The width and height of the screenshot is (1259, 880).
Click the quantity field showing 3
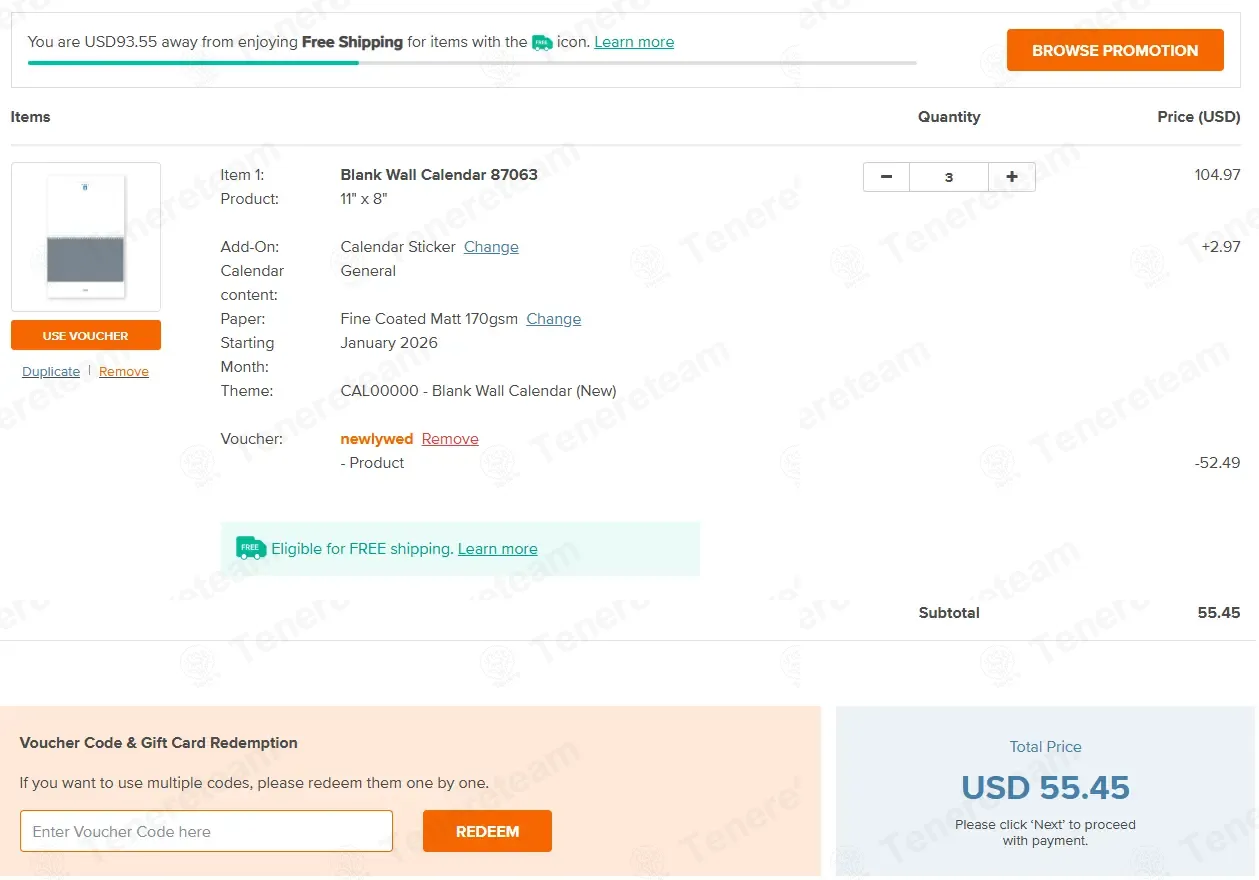pos(949,177)
